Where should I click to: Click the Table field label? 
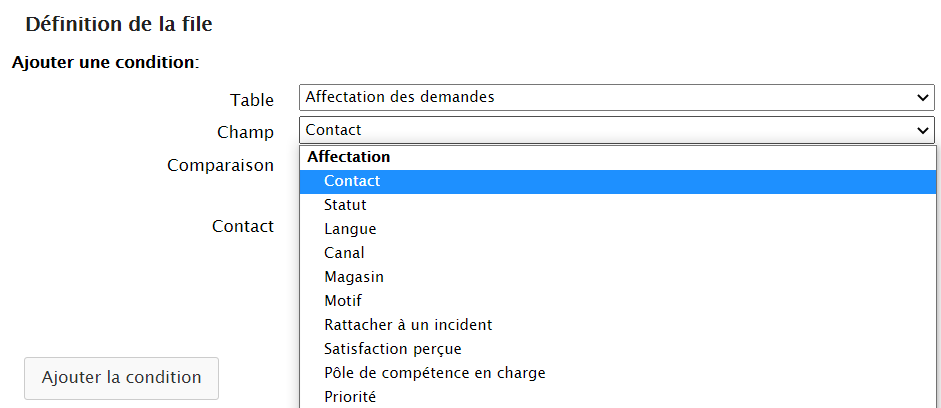click(251, 100)
